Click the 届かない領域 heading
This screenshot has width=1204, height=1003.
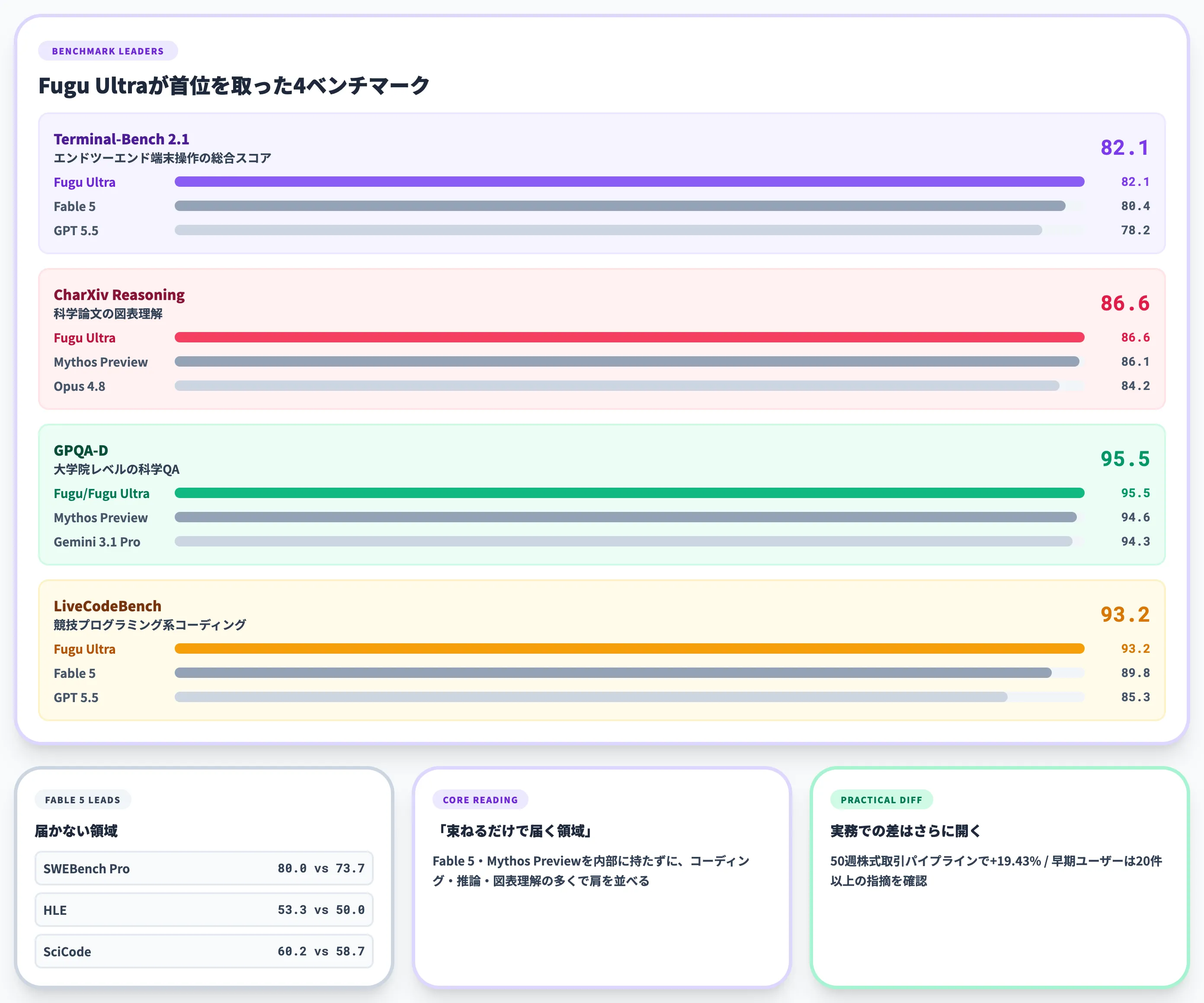[76, 831]
